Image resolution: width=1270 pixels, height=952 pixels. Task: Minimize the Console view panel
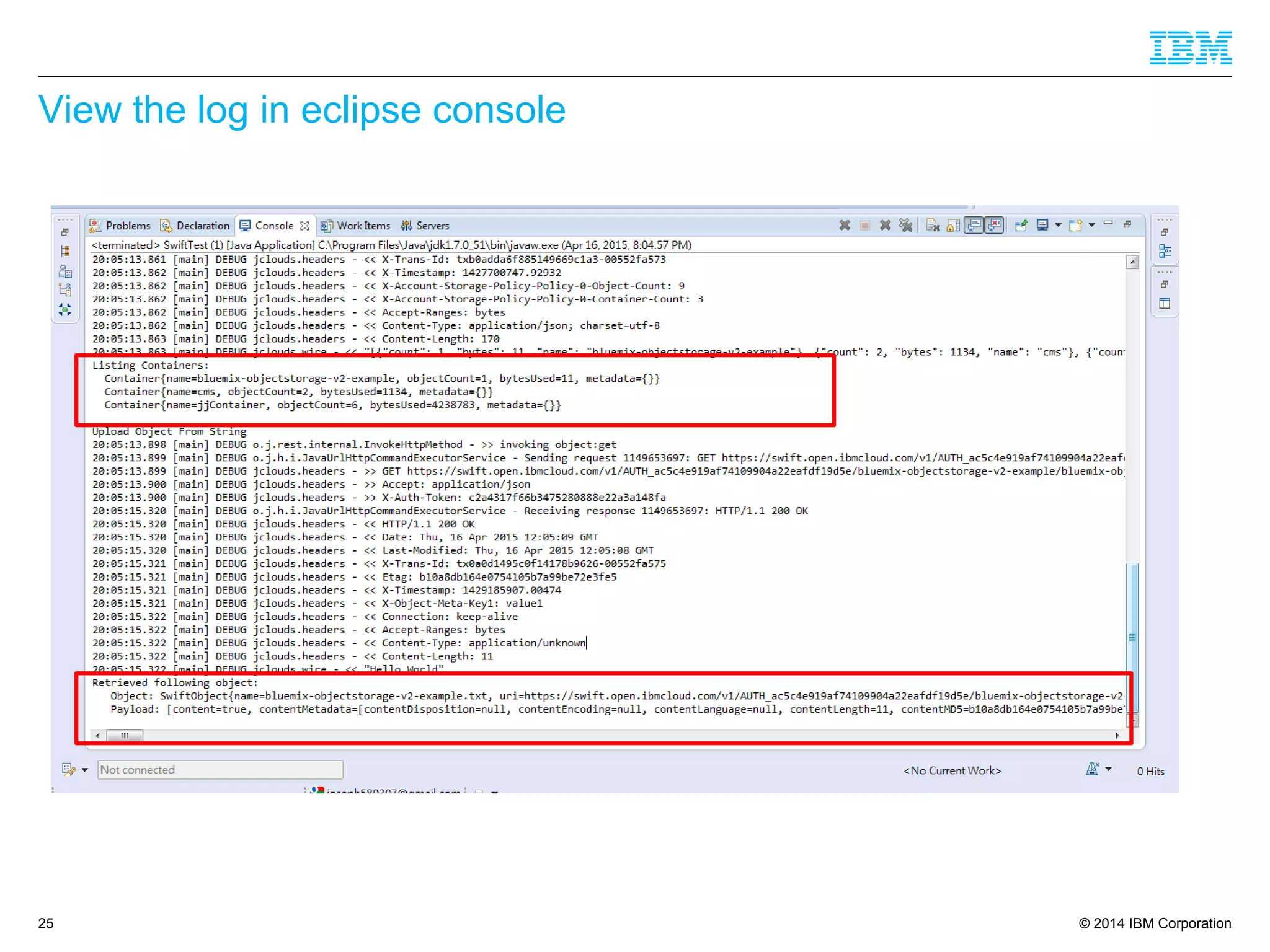(1108, 223)
